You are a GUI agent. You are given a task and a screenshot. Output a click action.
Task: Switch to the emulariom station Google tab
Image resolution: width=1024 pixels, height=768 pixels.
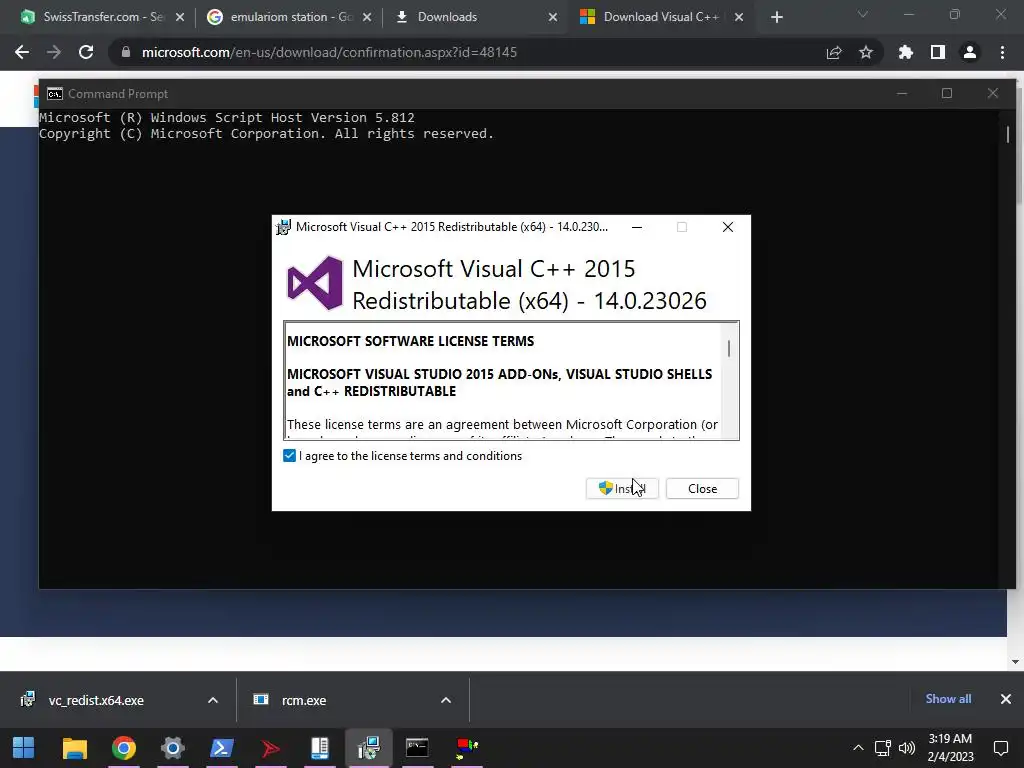[x=291, y=17]
